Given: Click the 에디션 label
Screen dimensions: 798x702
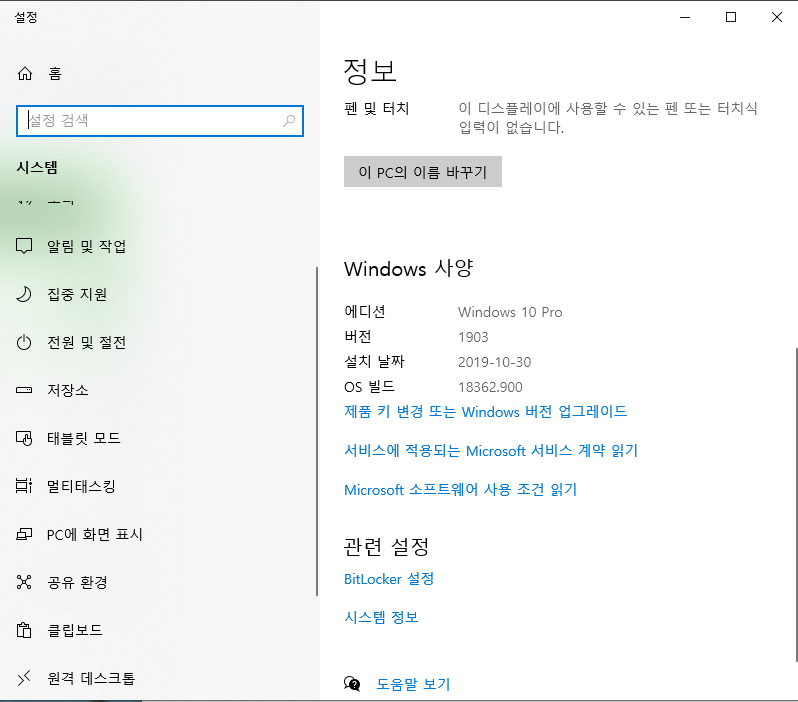Looking at the screenshot, I should point(365,312).
